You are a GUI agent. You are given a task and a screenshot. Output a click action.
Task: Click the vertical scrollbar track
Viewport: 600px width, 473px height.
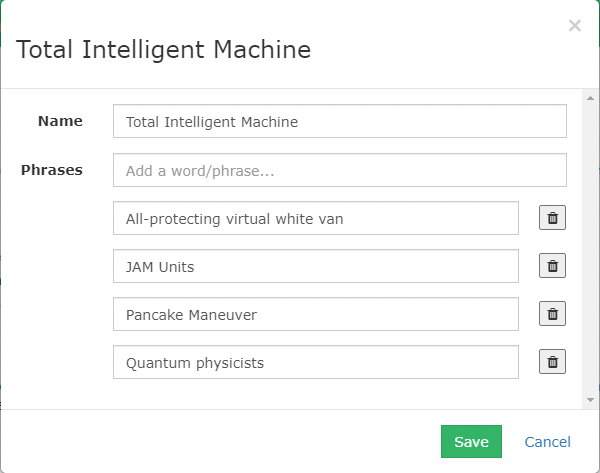click(x=590, y=249)
